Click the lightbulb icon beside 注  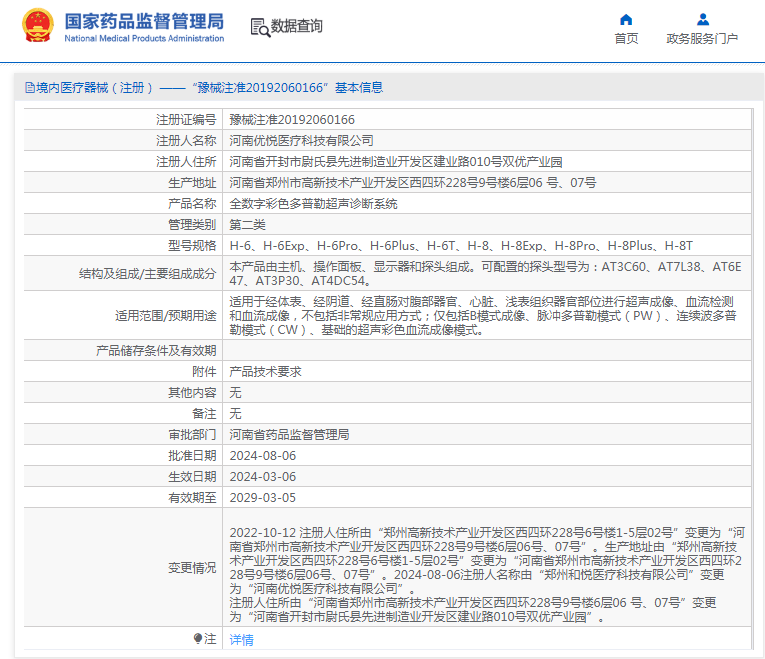198,638
